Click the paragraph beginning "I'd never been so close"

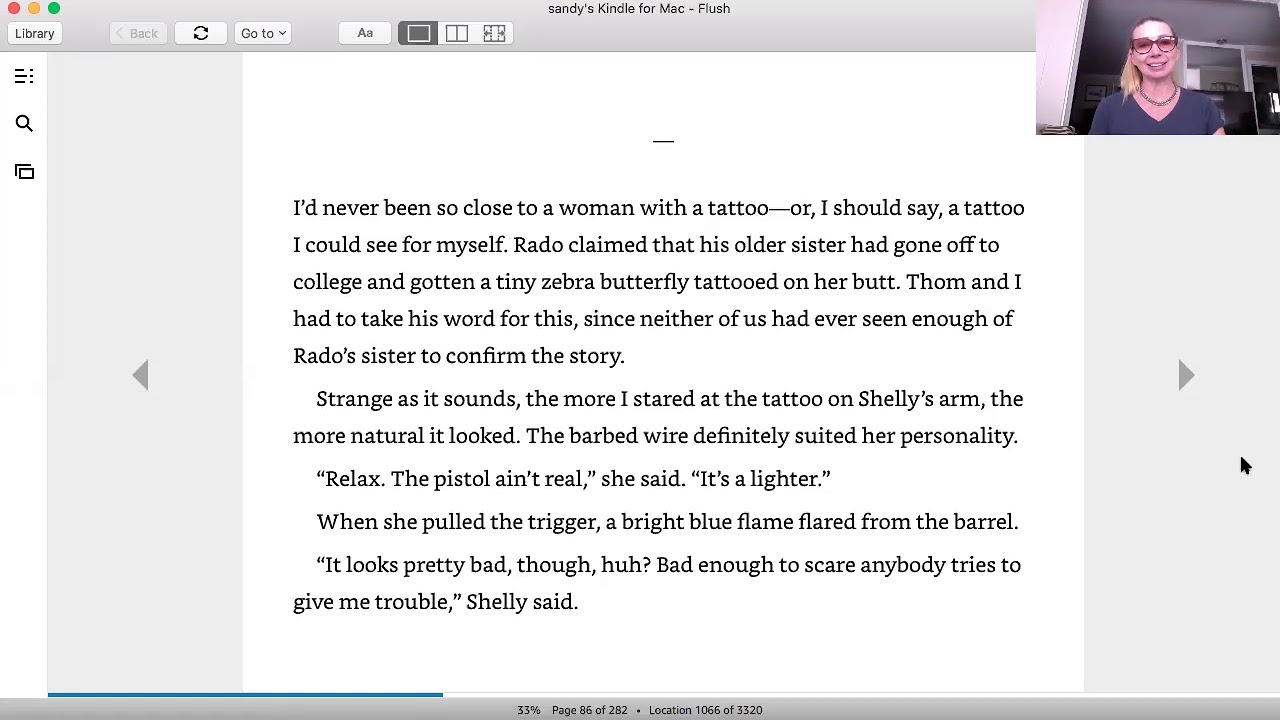659,281
